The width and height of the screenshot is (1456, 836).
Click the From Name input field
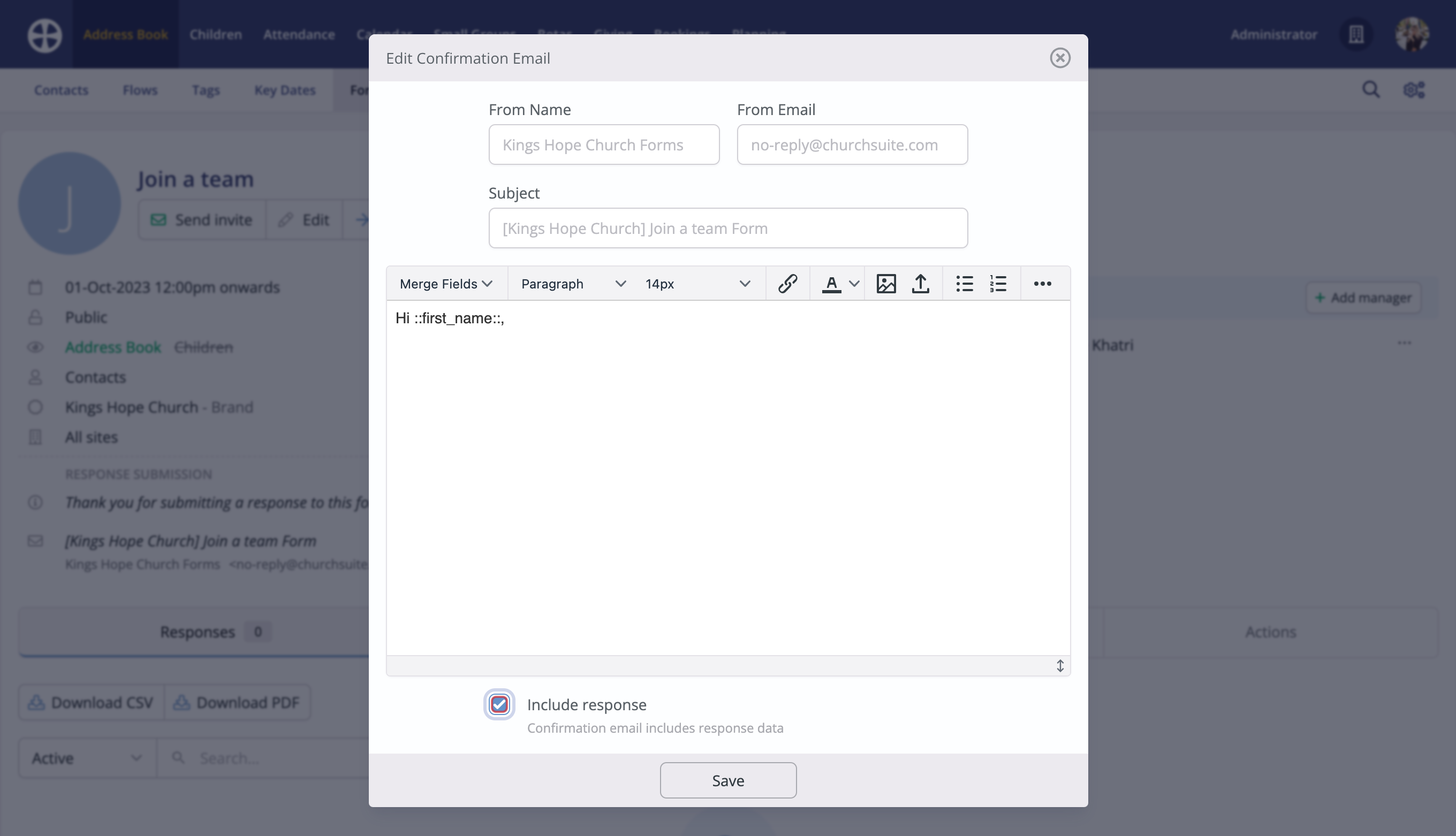pyautogui.click(x=604, y=145)
